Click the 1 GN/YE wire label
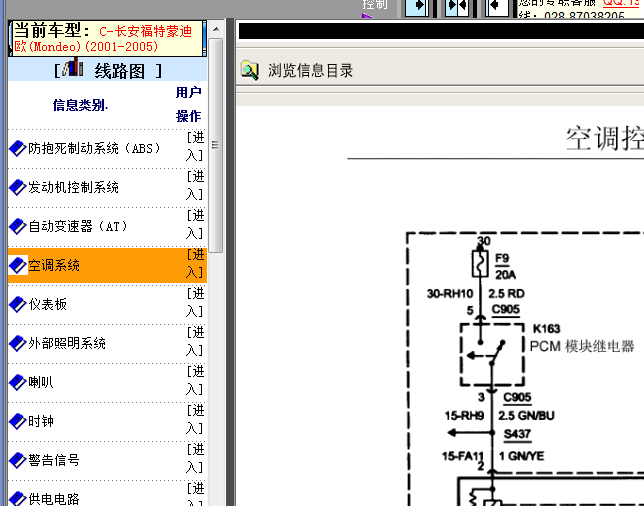644x506 pixels. tap(522, 456)
